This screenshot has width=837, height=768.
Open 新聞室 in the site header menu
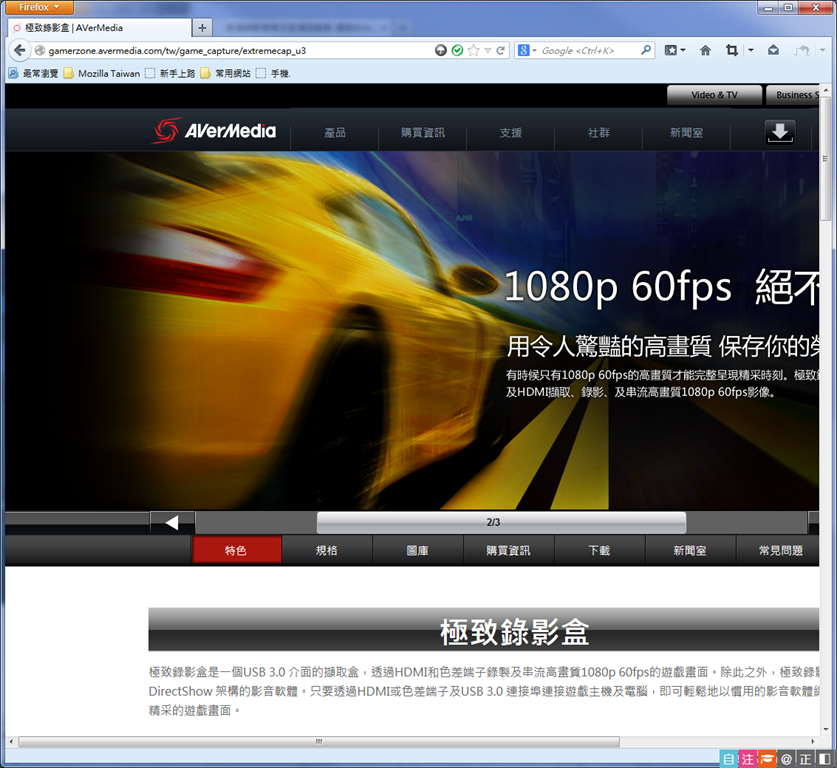[x=686, y=132]
